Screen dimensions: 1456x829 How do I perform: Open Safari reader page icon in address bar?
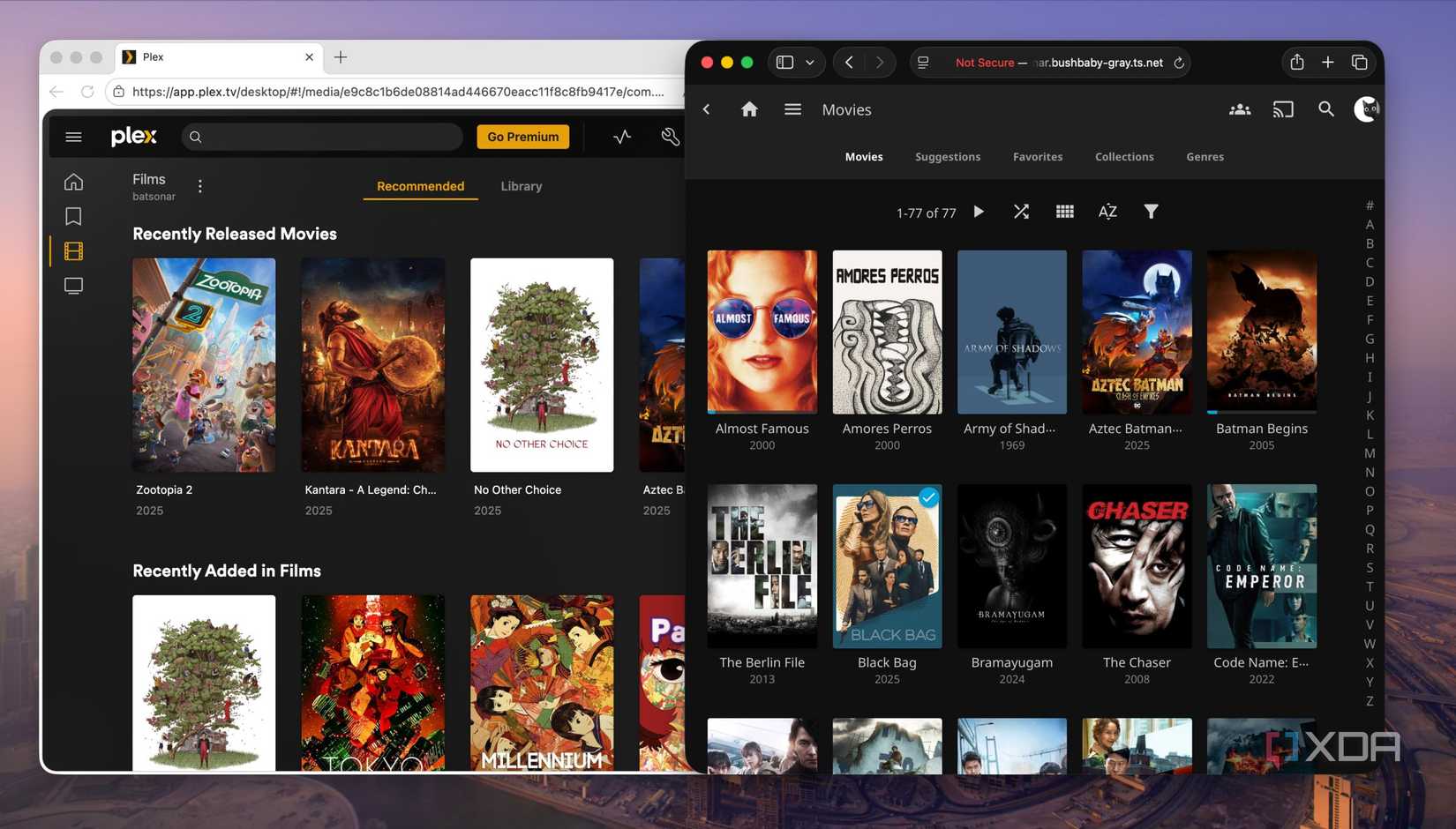(923, 63)
